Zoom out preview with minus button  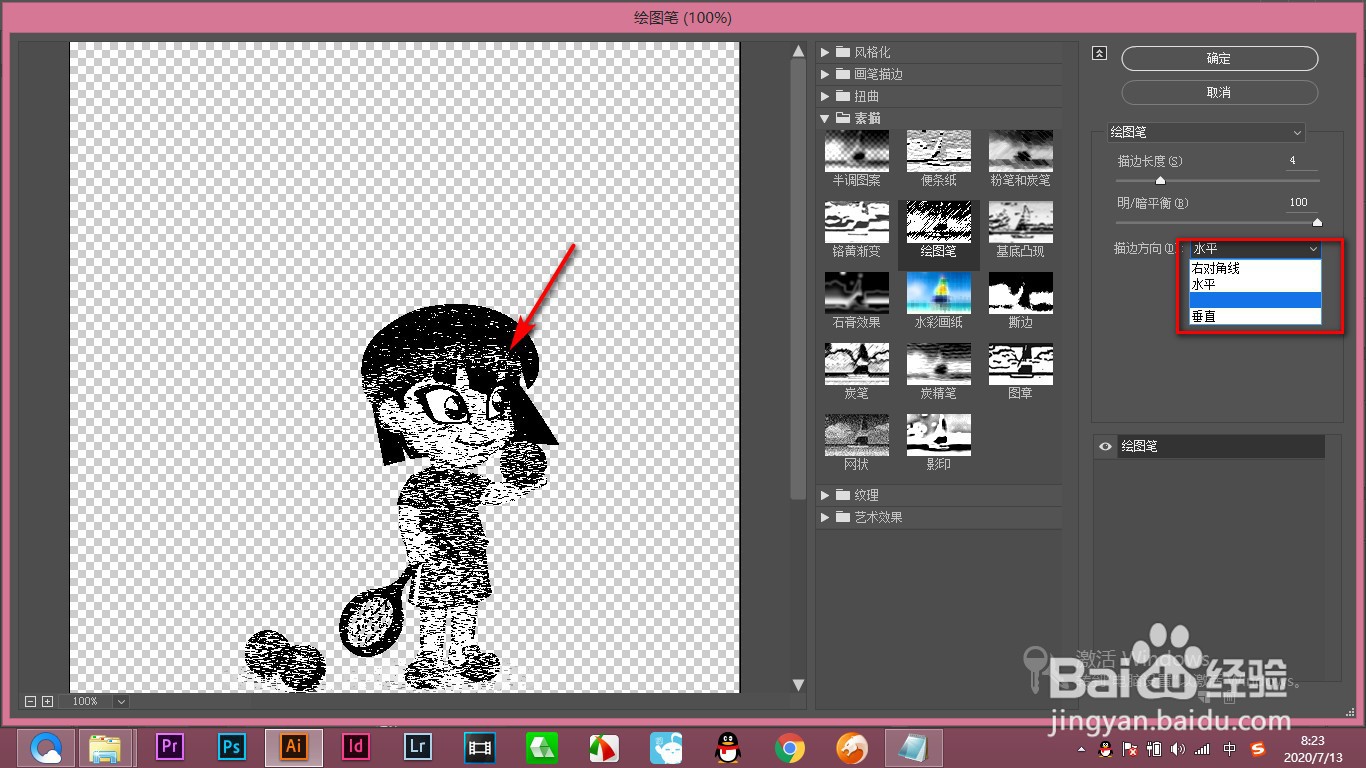[30, 702]
